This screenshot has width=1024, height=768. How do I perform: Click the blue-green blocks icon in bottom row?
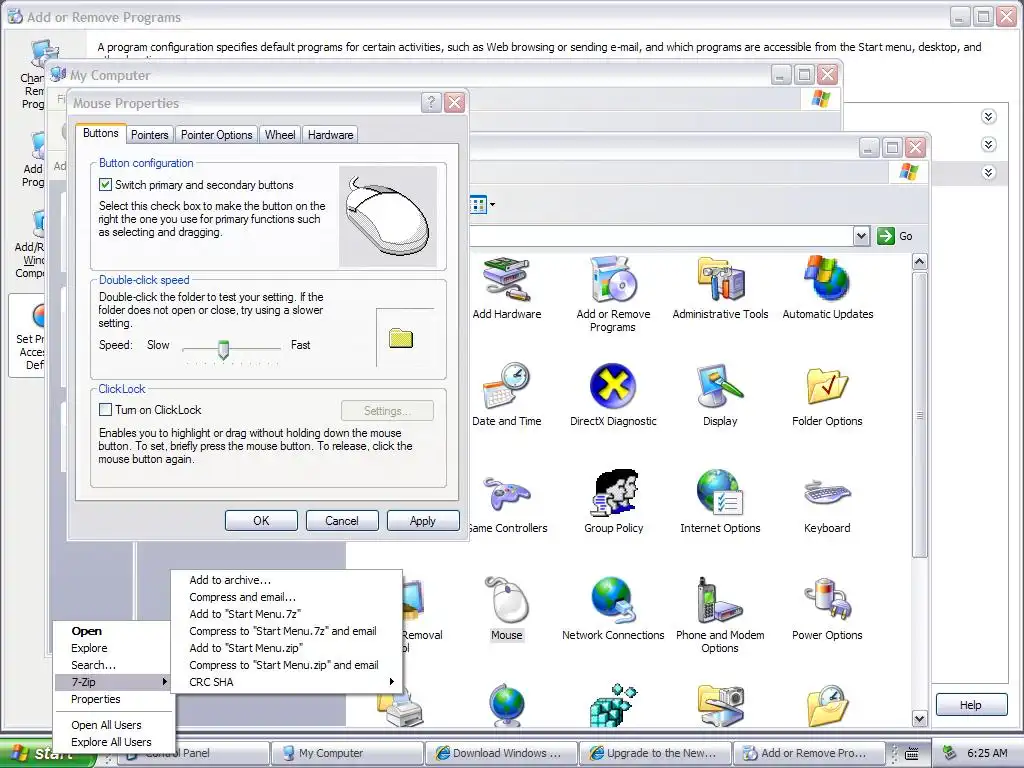[613, 705]
